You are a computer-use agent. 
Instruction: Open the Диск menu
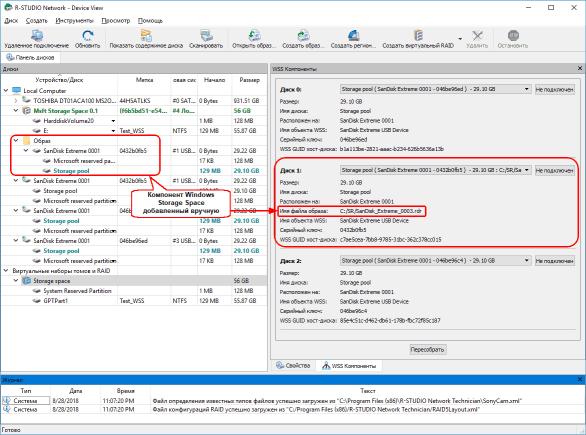11,21
